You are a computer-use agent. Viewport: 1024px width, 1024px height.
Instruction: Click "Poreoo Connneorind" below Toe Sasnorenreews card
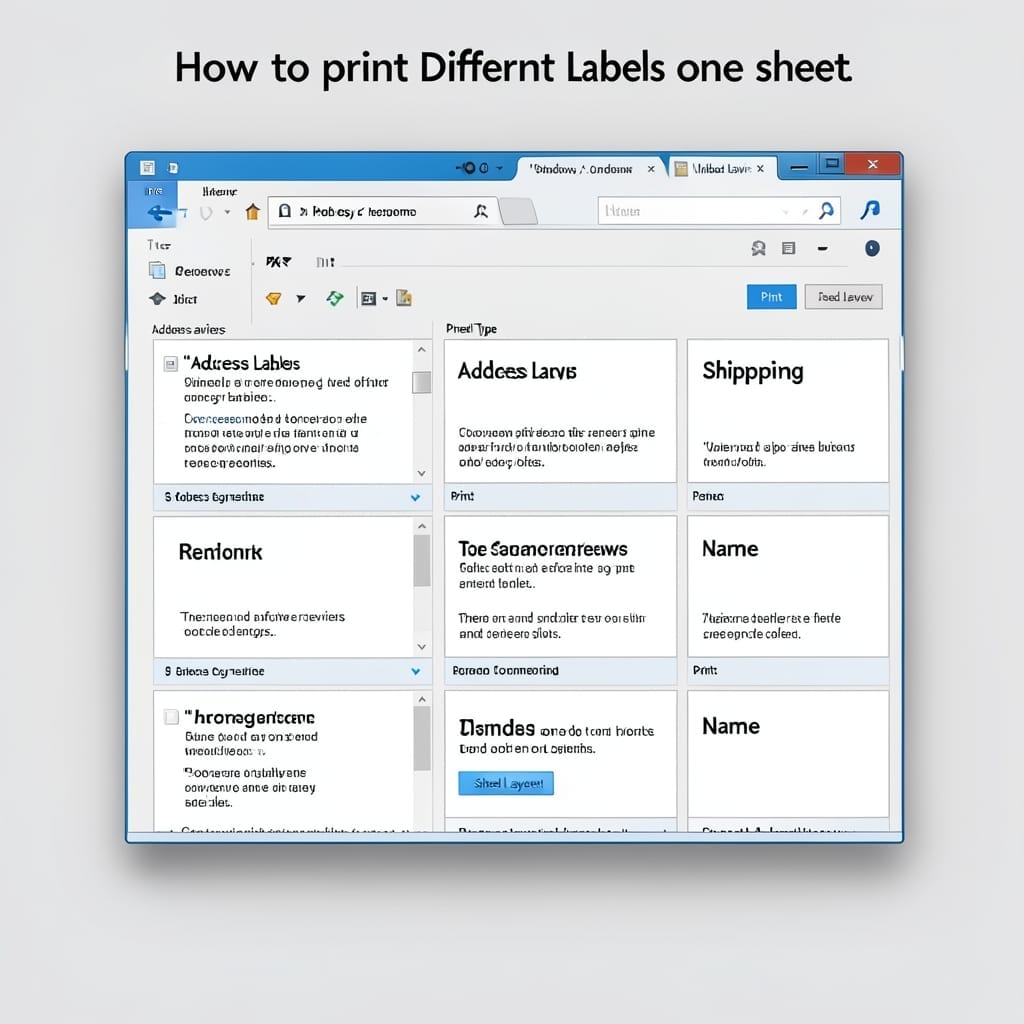[505, 671]
